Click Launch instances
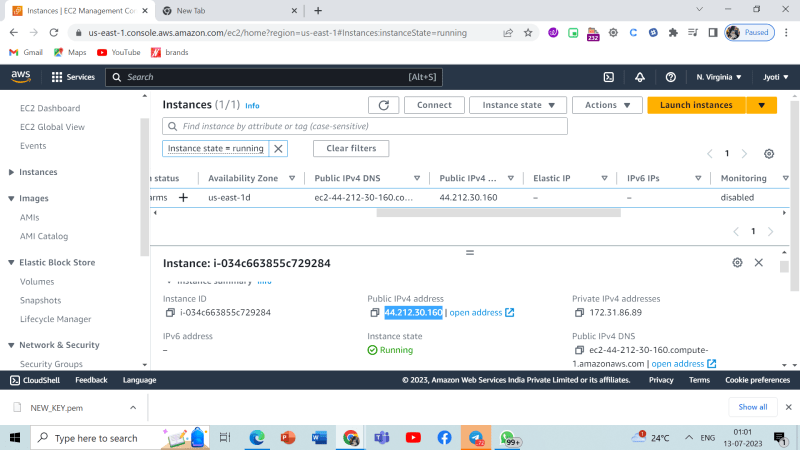This screenshot has width=800, height=450. pyautogui.click(x=696, y=105)
